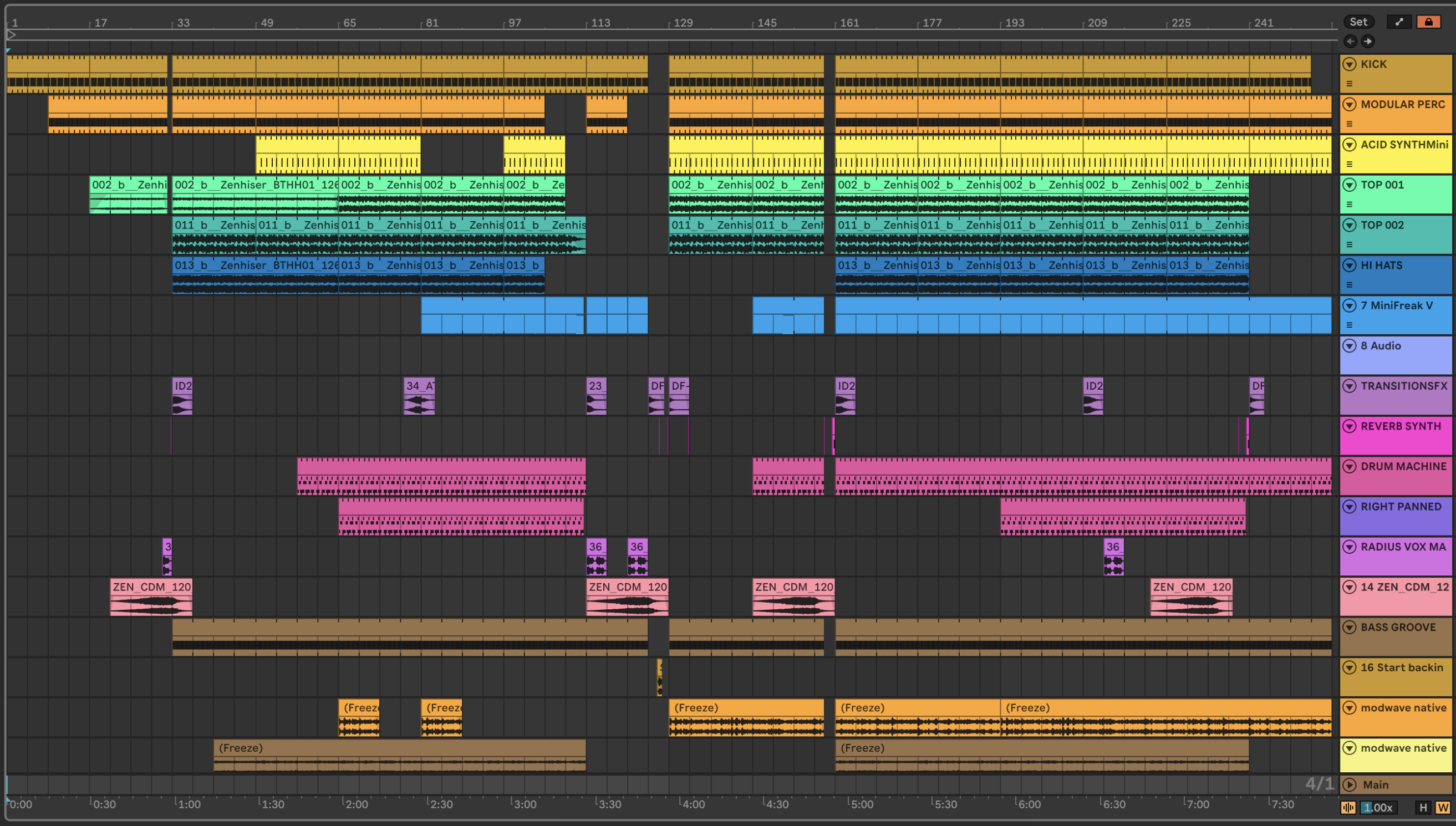Click the Set locator button

(x=1358, y=22)
